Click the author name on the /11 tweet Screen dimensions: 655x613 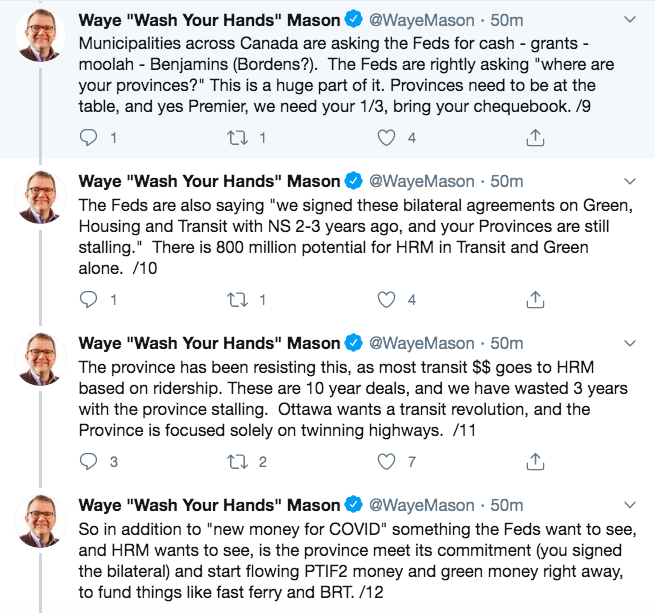209,343
